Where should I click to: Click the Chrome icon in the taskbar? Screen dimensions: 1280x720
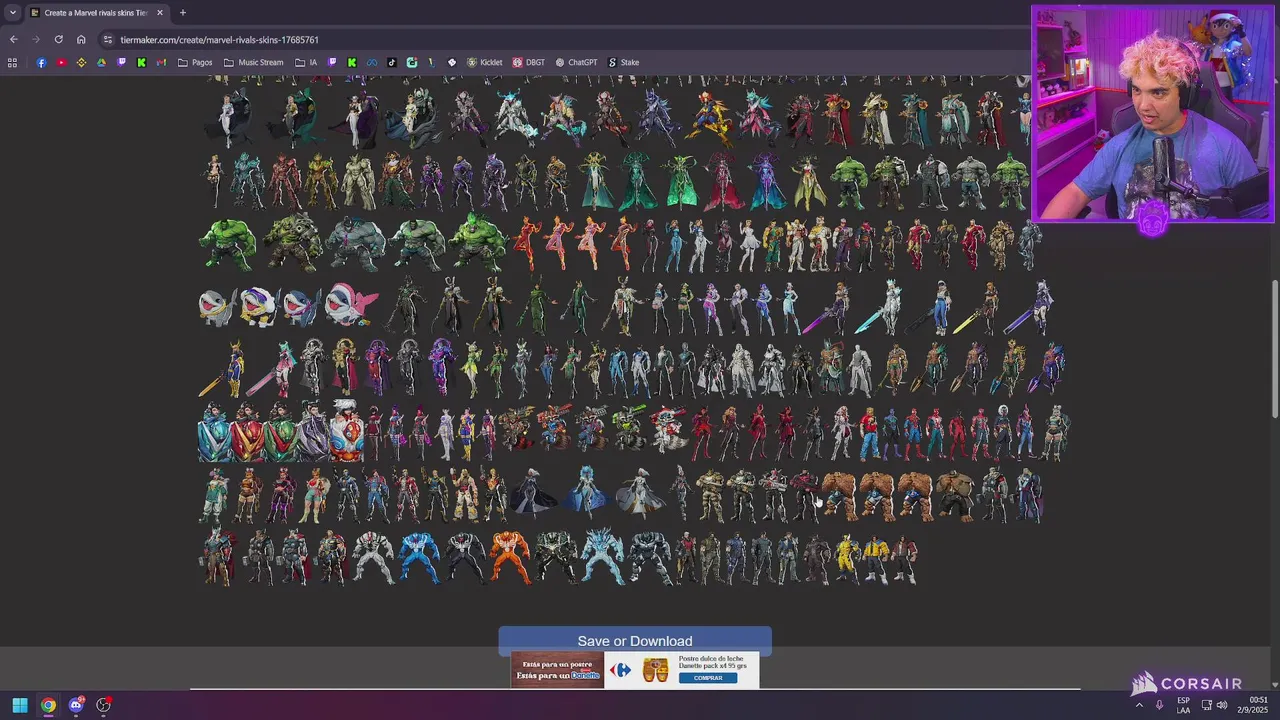click(x=48, y=705)
